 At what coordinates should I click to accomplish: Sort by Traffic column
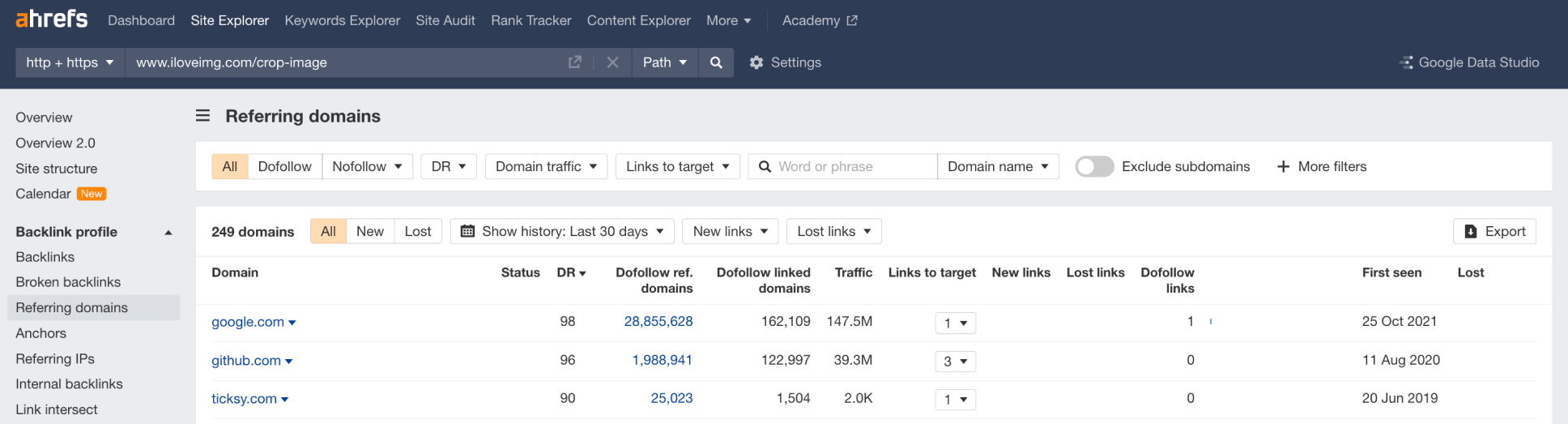pyautogui.click(x=854, y=272)
